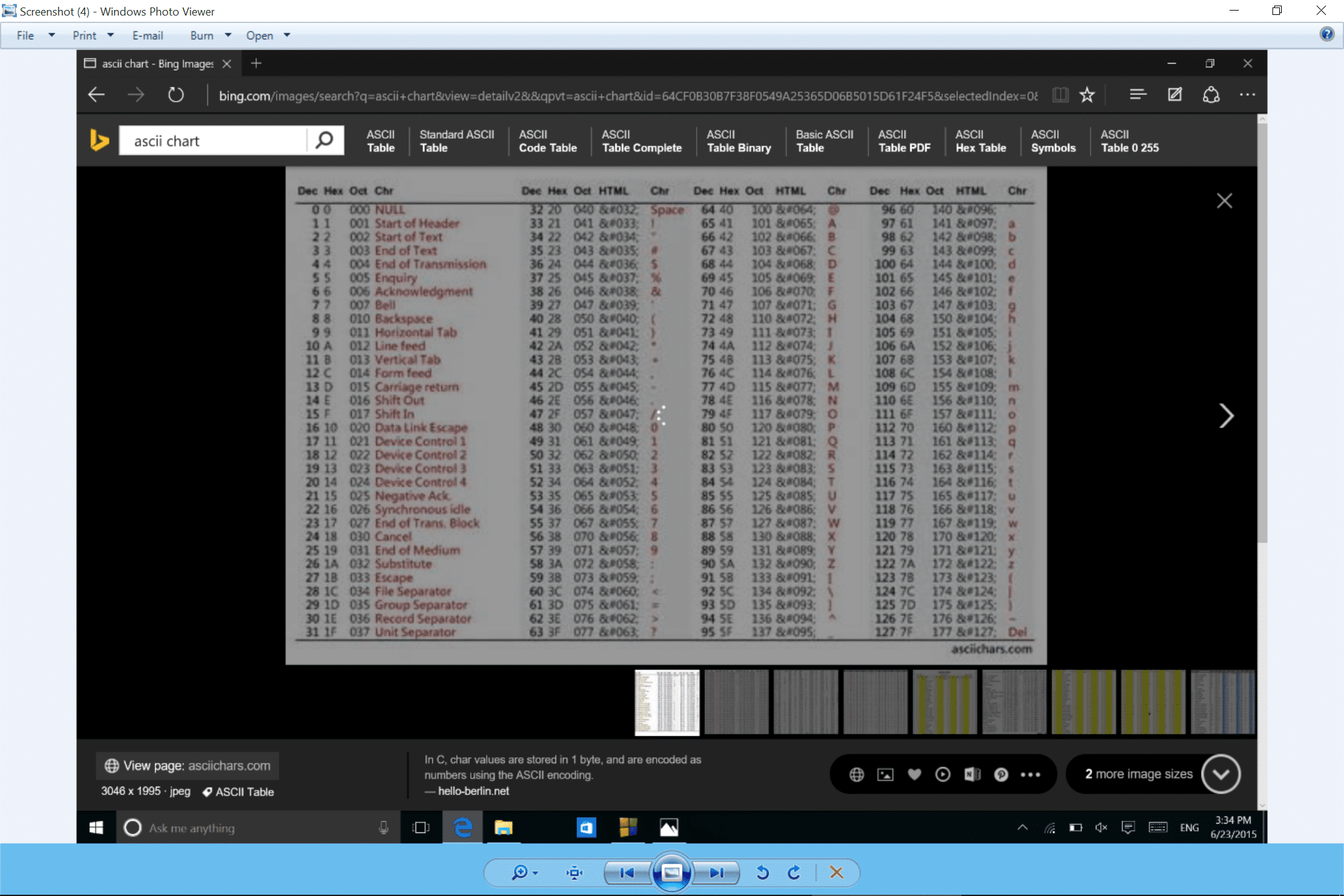Refresh the Bing page
The width and height of the screenshot is (1344, 896).
[x=176, y=95]
